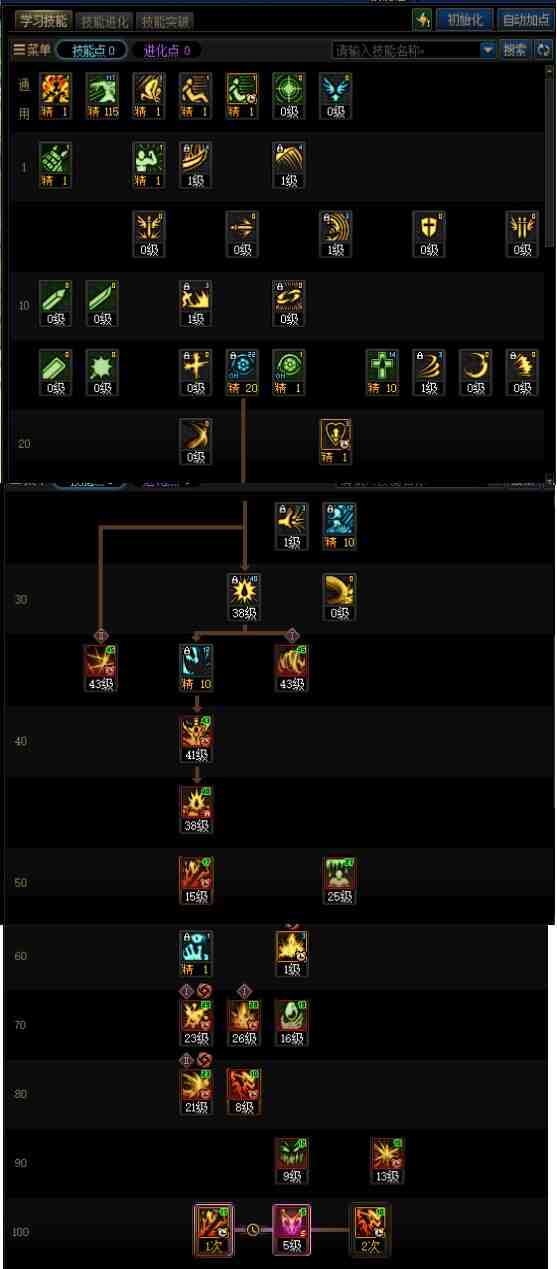This screenshot has width=557, height=1269.
Task: Select the shield skill icon at 0级
Action: pyautogui.click(x=429, y=233)
